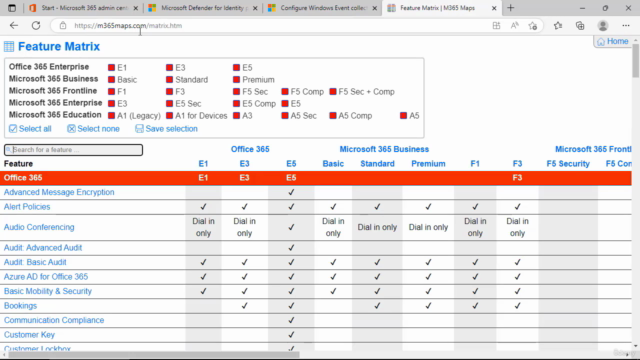Screen dimensions: 640x360
Task: Open Settings and more menu
Action: tap(626, 25)
